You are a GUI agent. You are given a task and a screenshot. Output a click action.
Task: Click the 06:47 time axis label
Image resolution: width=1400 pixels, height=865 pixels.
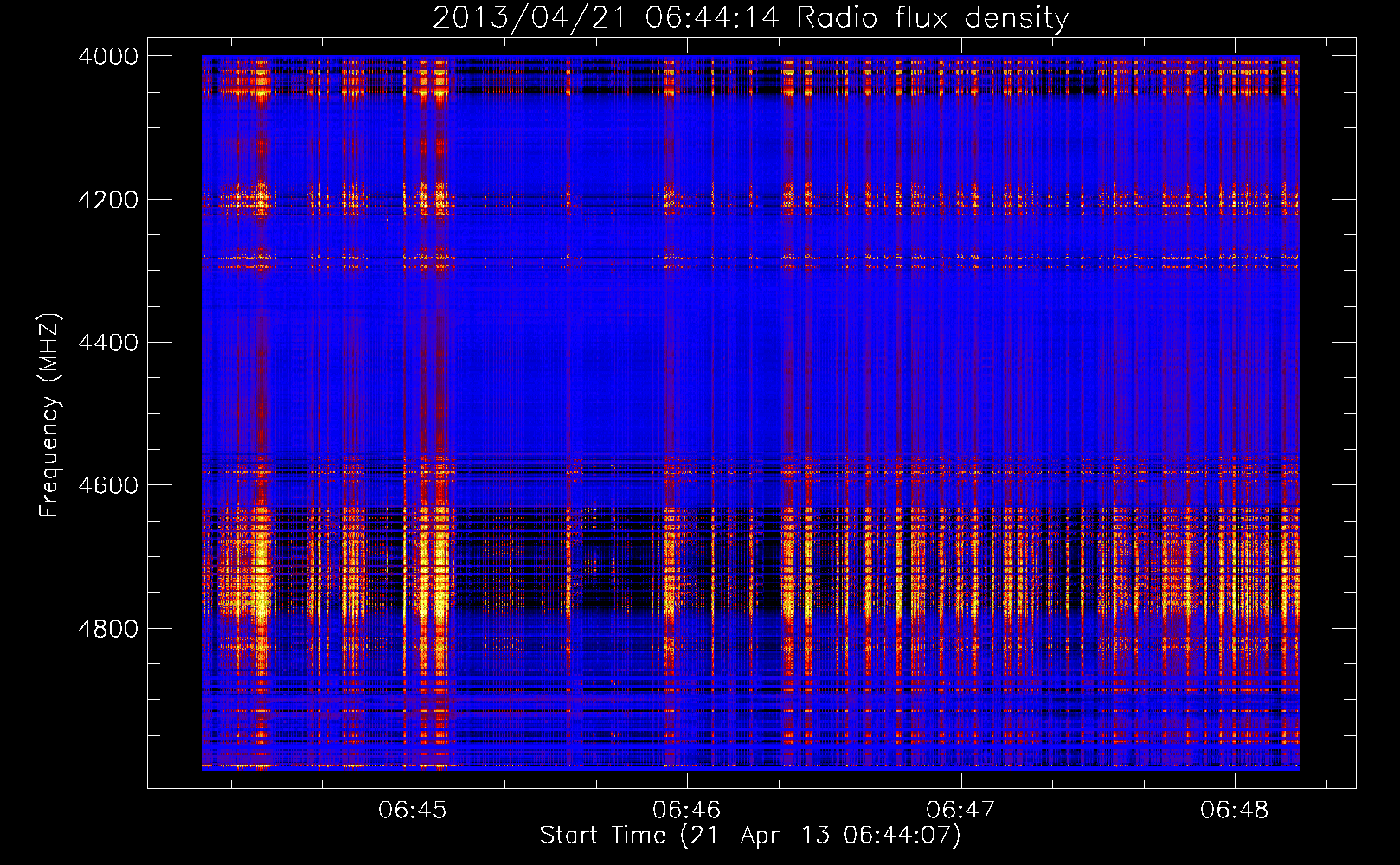coord(960,810)
